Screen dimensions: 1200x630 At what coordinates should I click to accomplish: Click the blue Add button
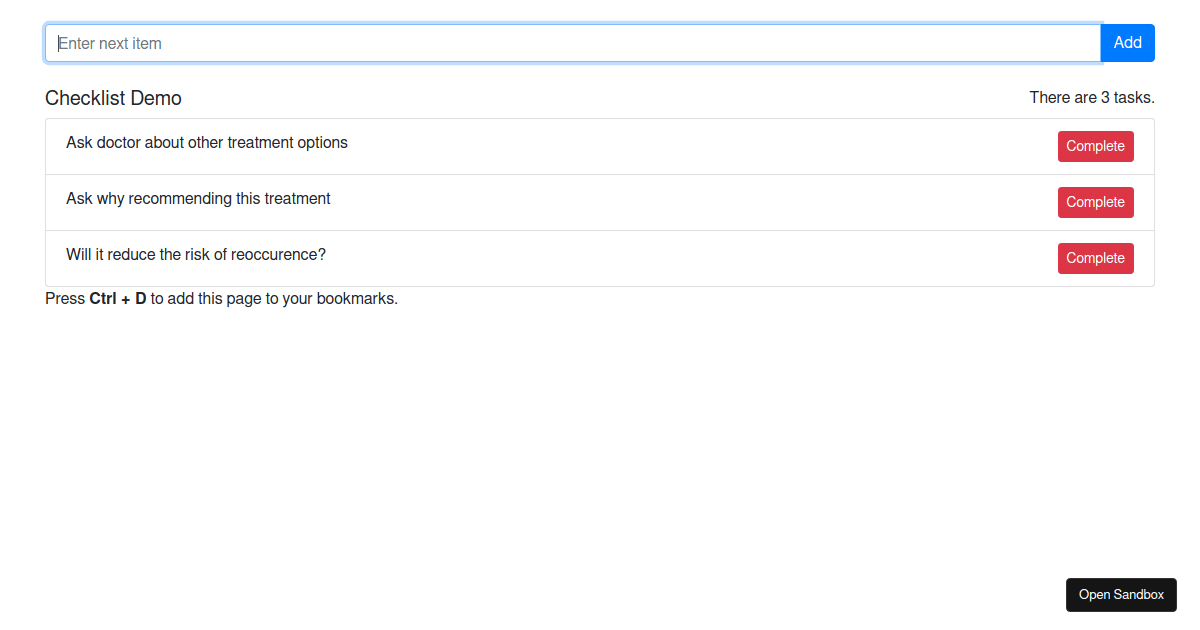click(x=1127, y=43)
